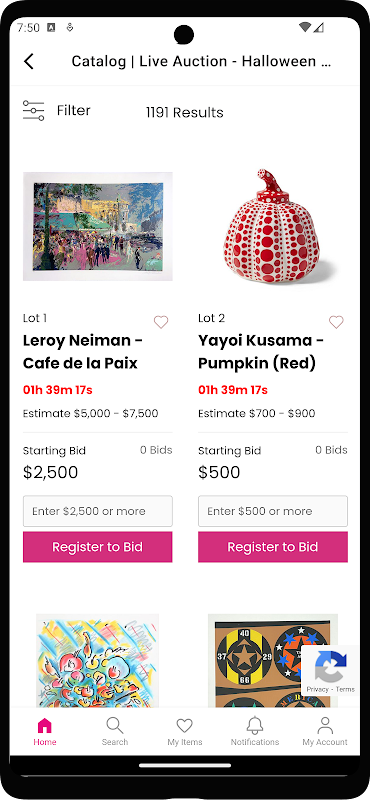Favorite Lot 2 Pumpkin heart icon
The image size is (370, 800).
coord(336,322)
